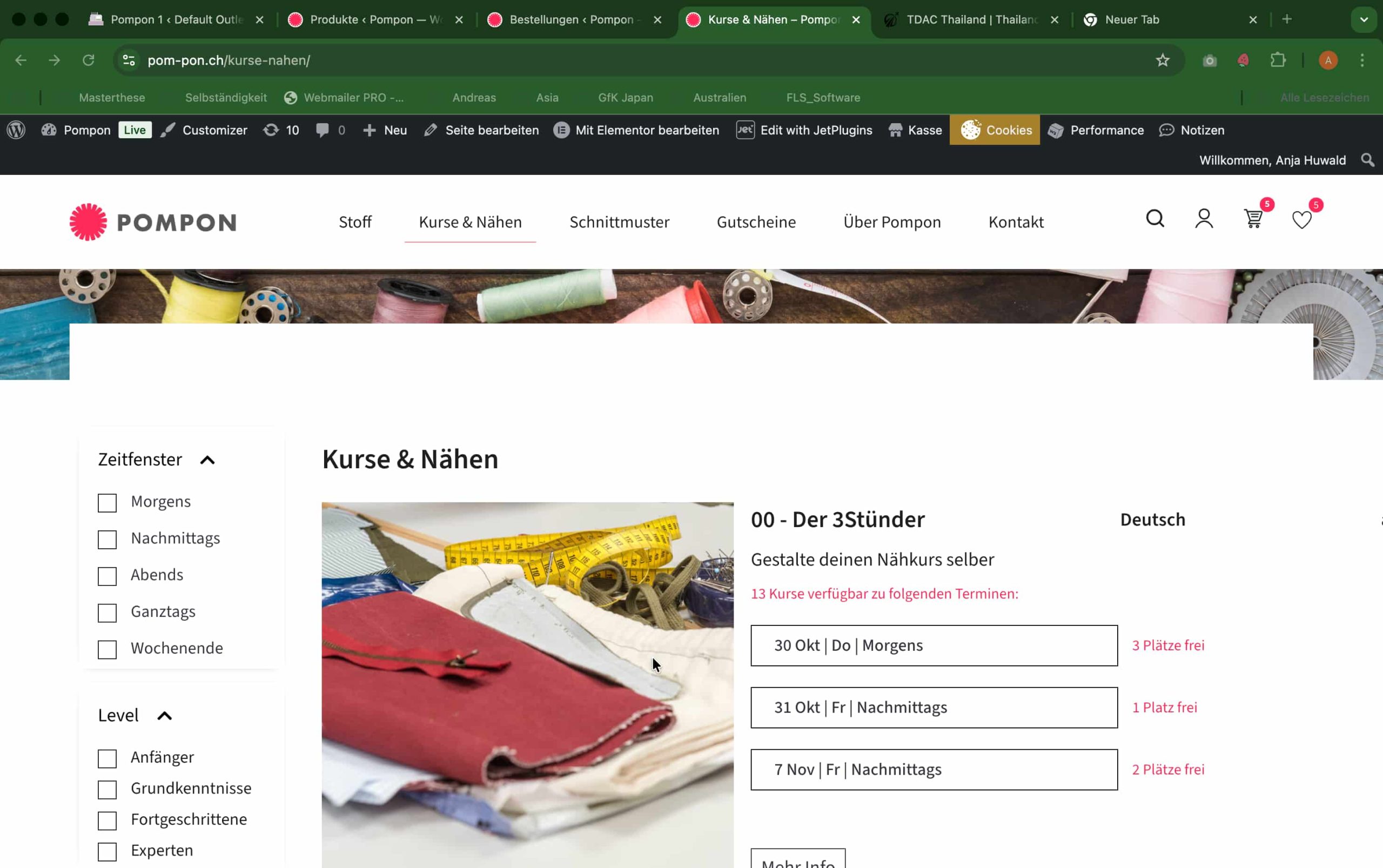Image resolution: width=1383 pixels, height=868 pixels.
Task: Click the 3Stünder course image
Action: pos(527,683)
